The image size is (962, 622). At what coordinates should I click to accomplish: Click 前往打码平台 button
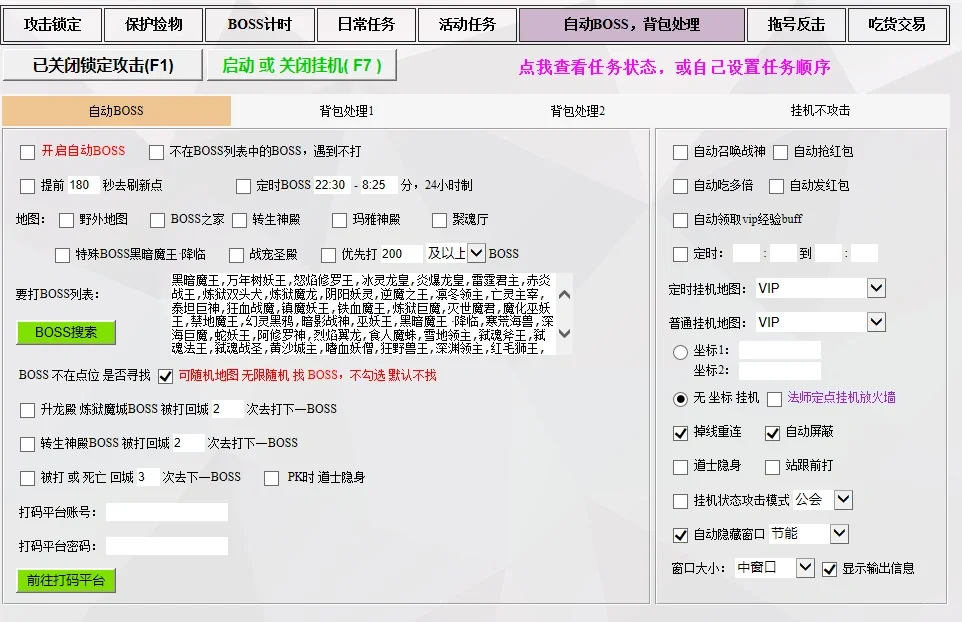click(x=65, y=580)
